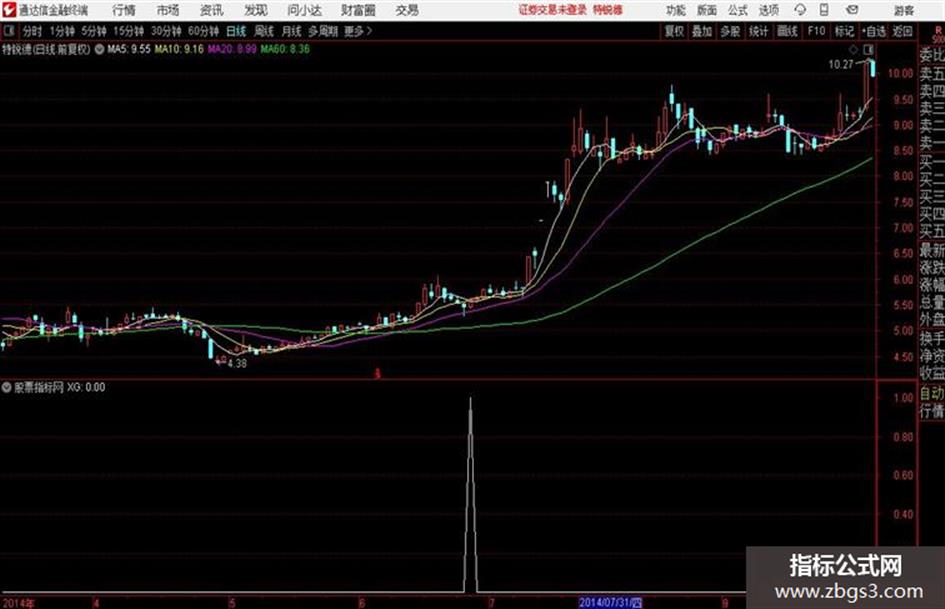Click the 4.38 low price label
Screen dimensions: 945x609
237,363
